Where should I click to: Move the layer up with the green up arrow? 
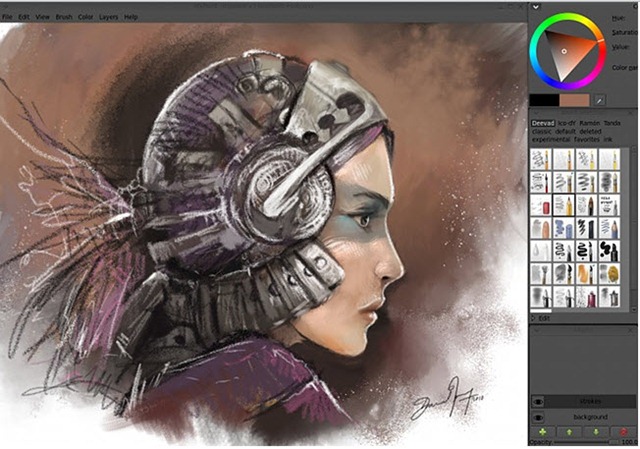(x=569, y=431)
